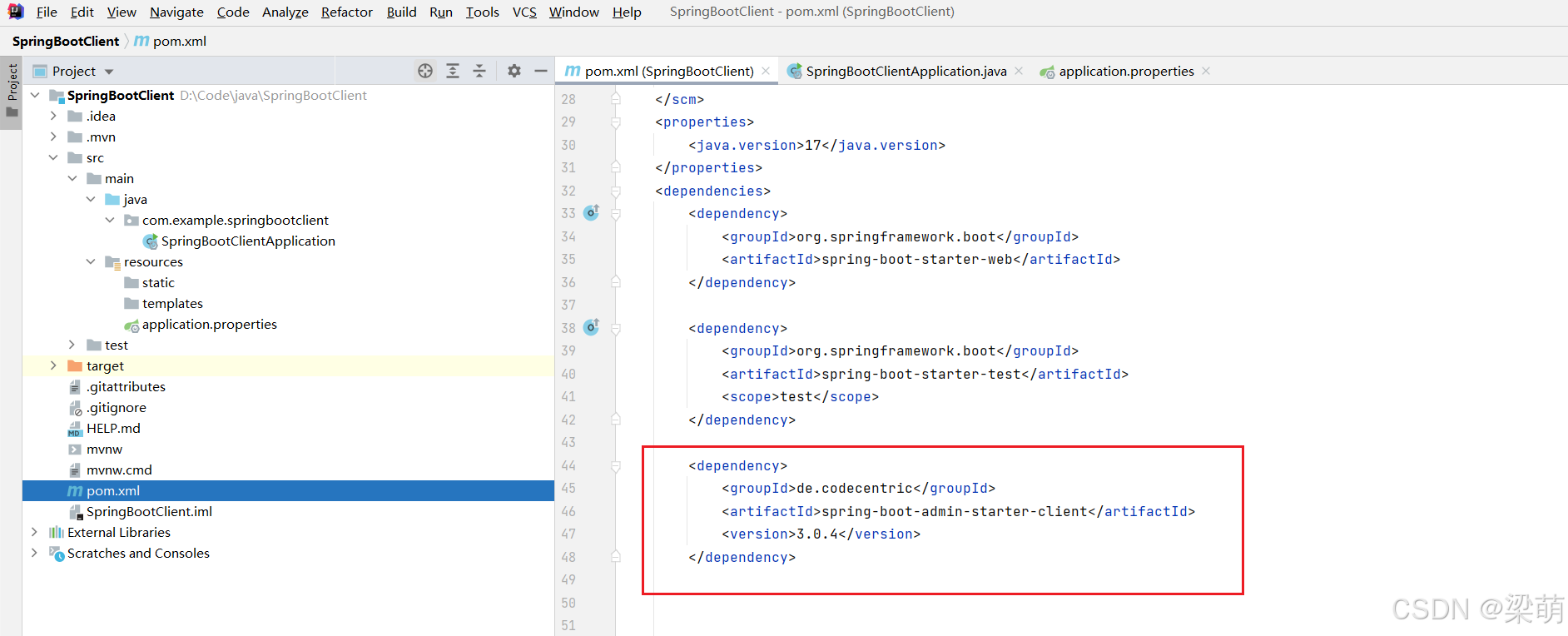Open the Code menu
This screenshot has height=636, width=1568.
click(233, 12)
